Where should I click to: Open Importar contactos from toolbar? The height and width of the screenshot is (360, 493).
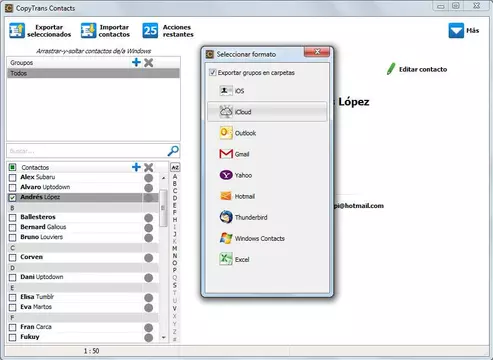[x=105, y=31]
